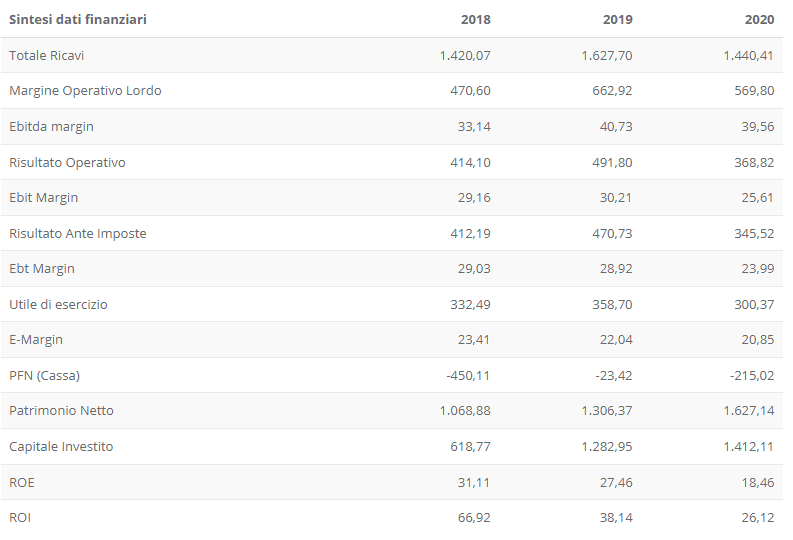This screenshot has width=793, height=540.
Task: Select the 2018 Patrimonio Netto value 1.068,88
Action: (465, 411)
